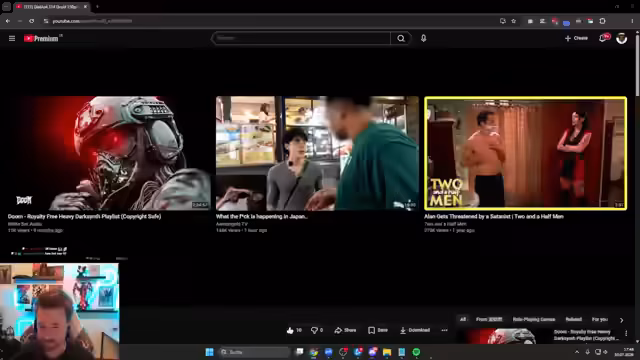Screen dimensions: 640x360
Task: Go to YouTube Premium home logo
Action: click(41, 38)
